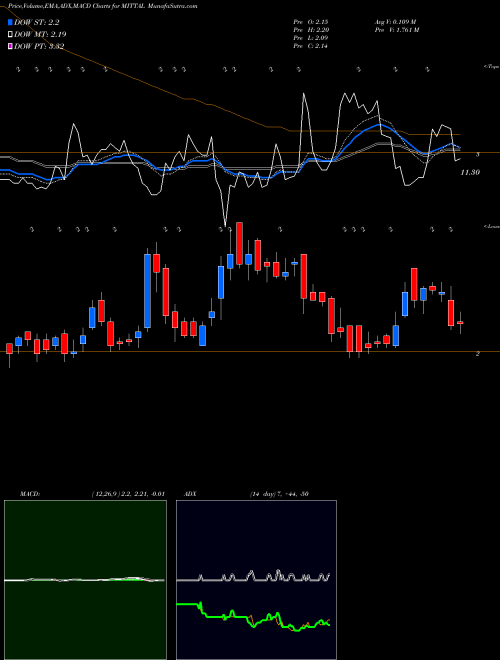The width and height of the screenshot is (500, 660).
Task: Open the dark blue ADX indicator chart panel
Action: 256,580
